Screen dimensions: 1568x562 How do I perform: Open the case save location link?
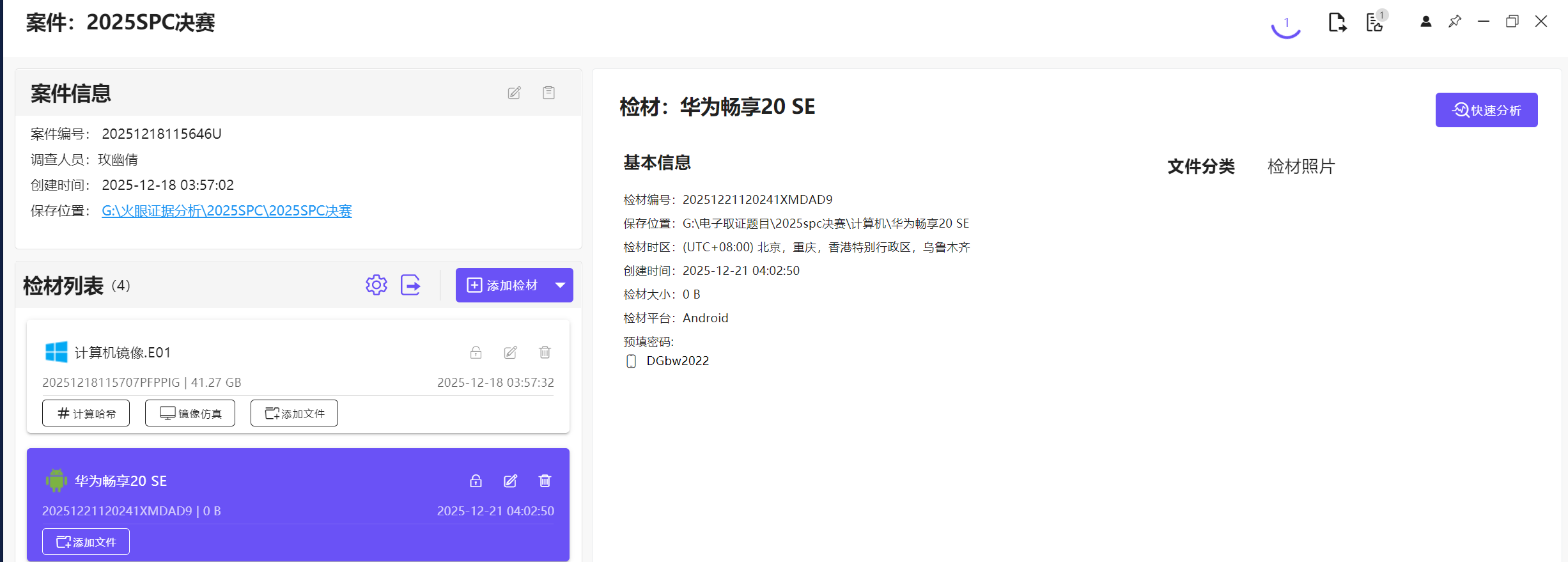tap(226, 211)
